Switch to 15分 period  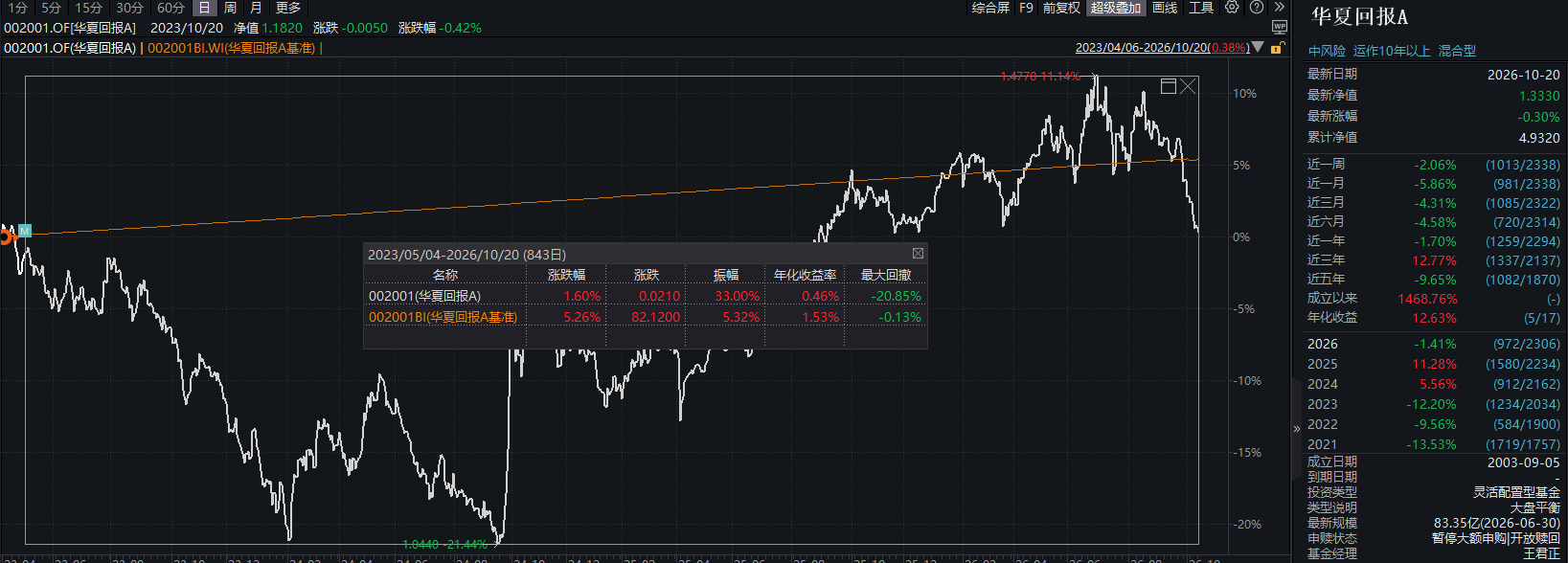coord(89,8)
